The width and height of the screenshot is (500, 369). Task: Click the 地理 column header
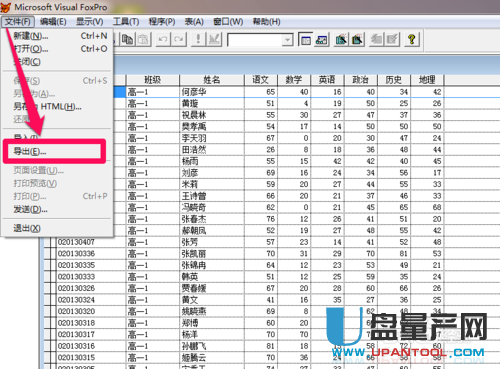point(427,80)
